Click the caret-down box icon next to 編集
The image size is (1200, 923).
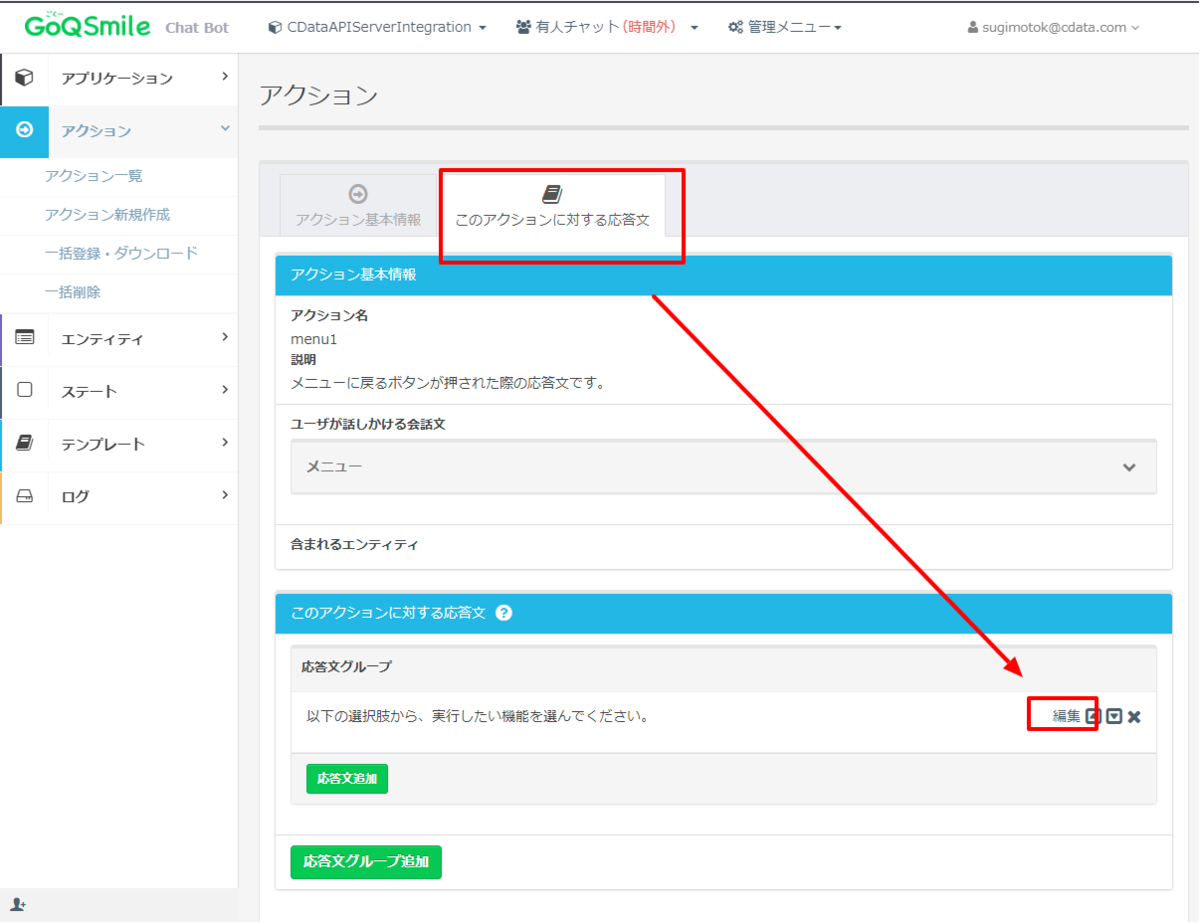pos(1114,716)
